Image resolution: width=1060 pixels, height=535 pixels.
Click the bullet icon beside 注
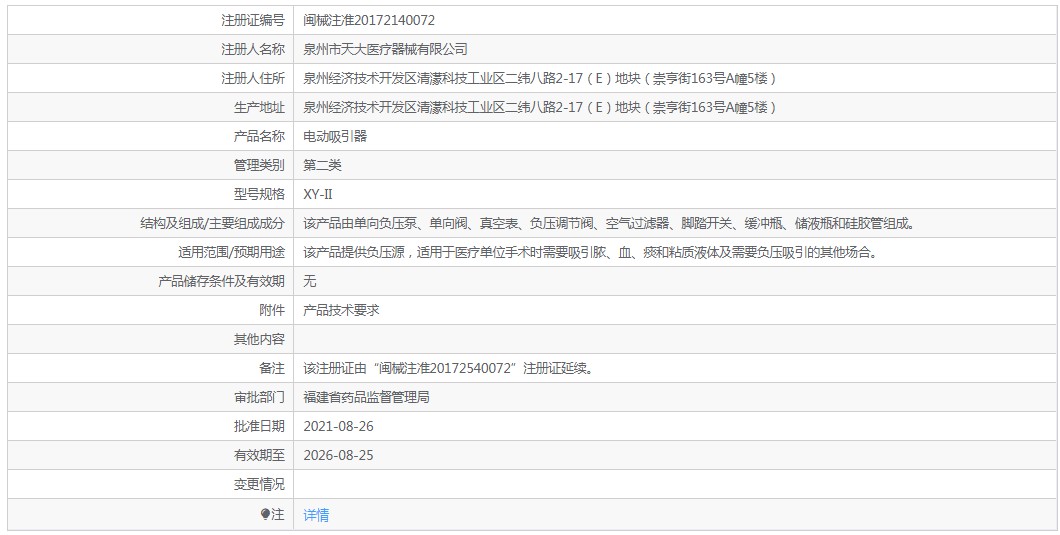(x=265, y=515)
